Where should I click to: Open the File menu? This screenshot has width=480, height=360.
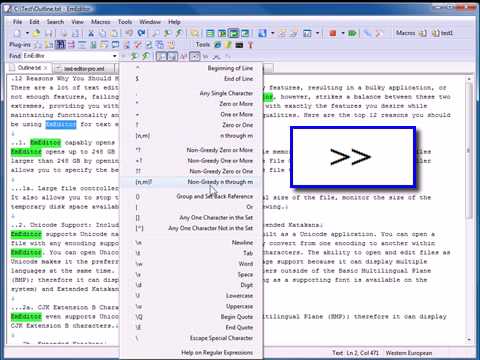point(17,22)
